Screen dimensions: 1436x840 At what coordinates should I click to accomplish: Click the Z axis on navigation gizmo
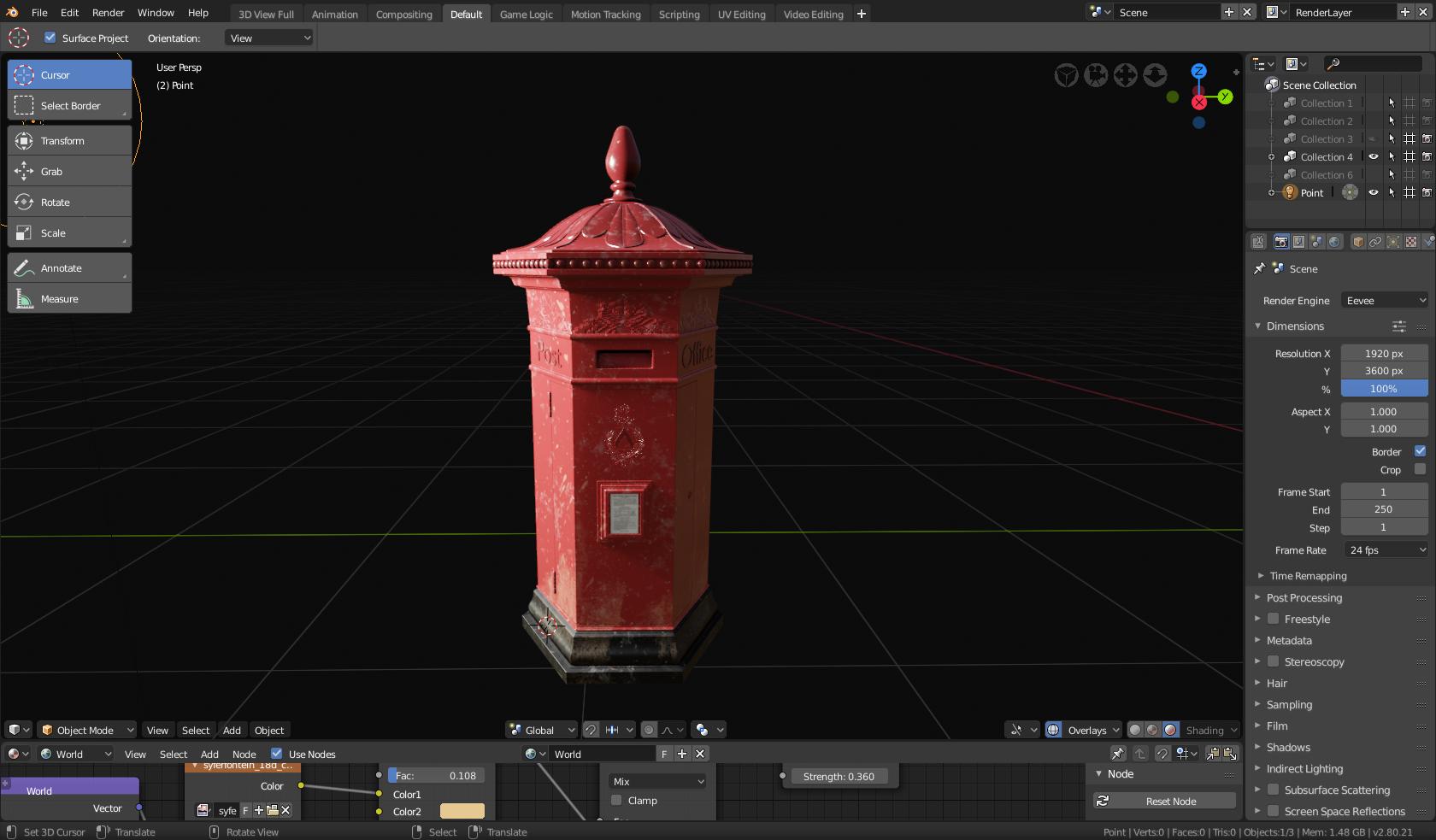[x=1198, y=71]
